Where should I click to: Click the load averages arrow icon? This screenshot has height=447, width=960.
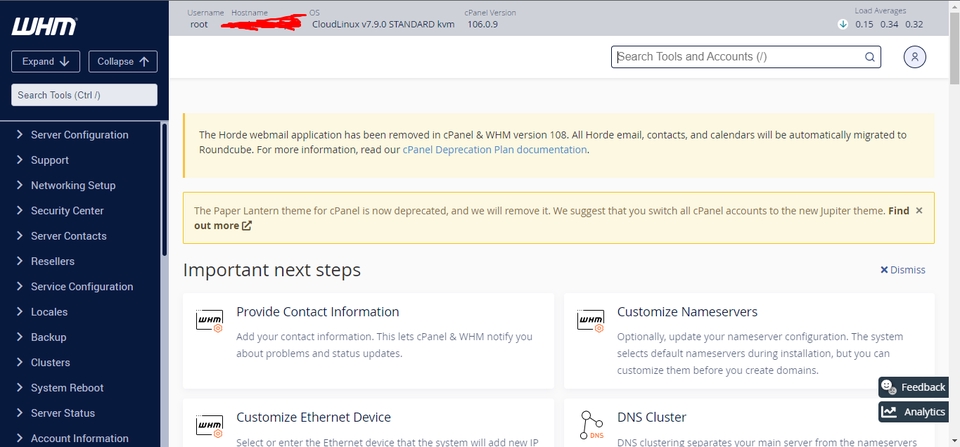pos(843,24)
